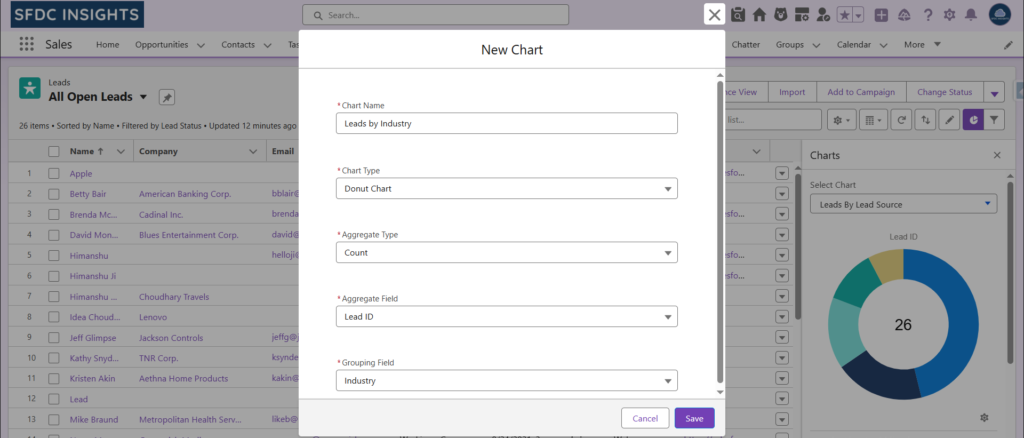Screen dimensions: 1024x438
Task: Click the Setup gear icon in header
Action: pos(949,15)
